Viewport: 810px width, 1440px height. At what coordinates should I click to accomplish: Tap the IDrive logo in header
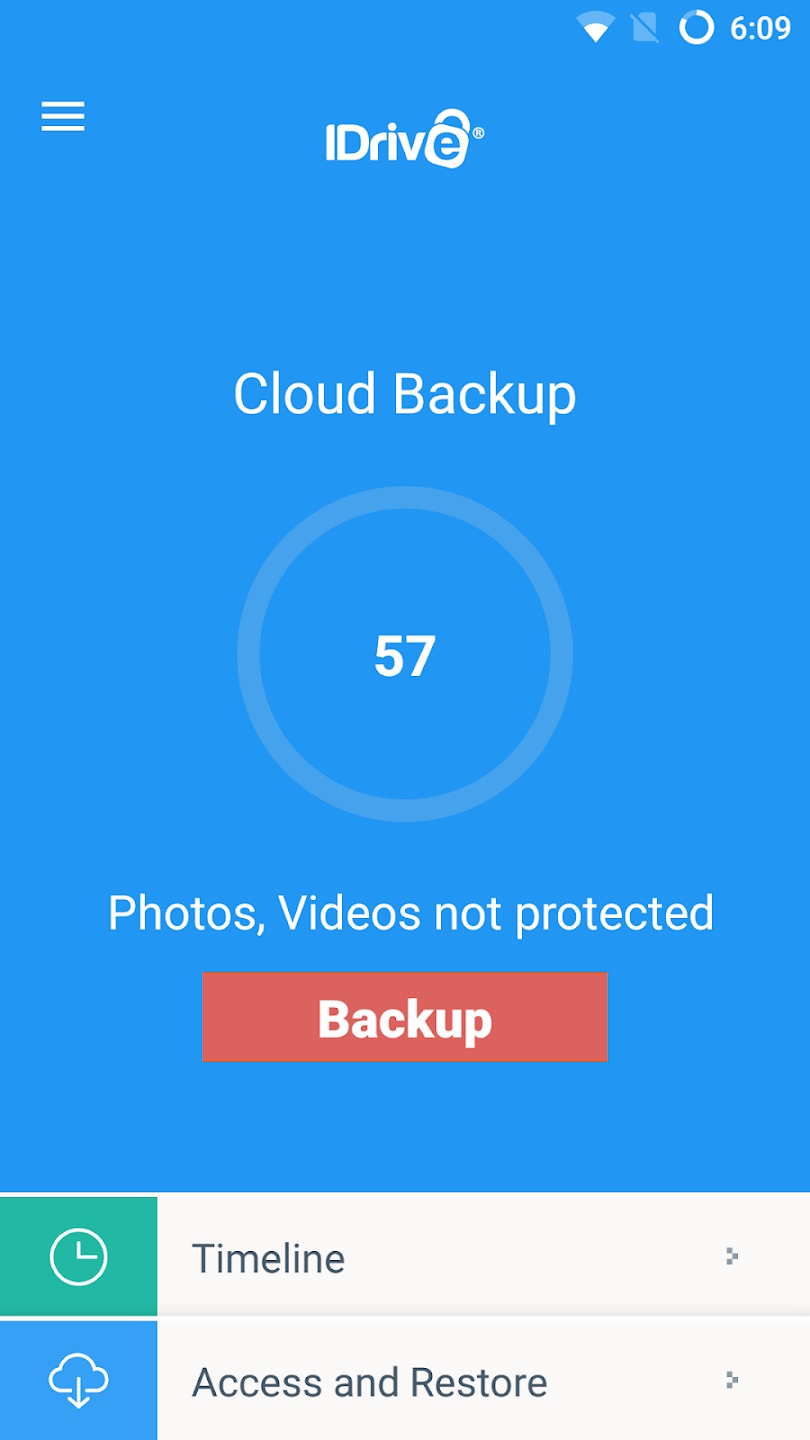[x=404, y=138]
